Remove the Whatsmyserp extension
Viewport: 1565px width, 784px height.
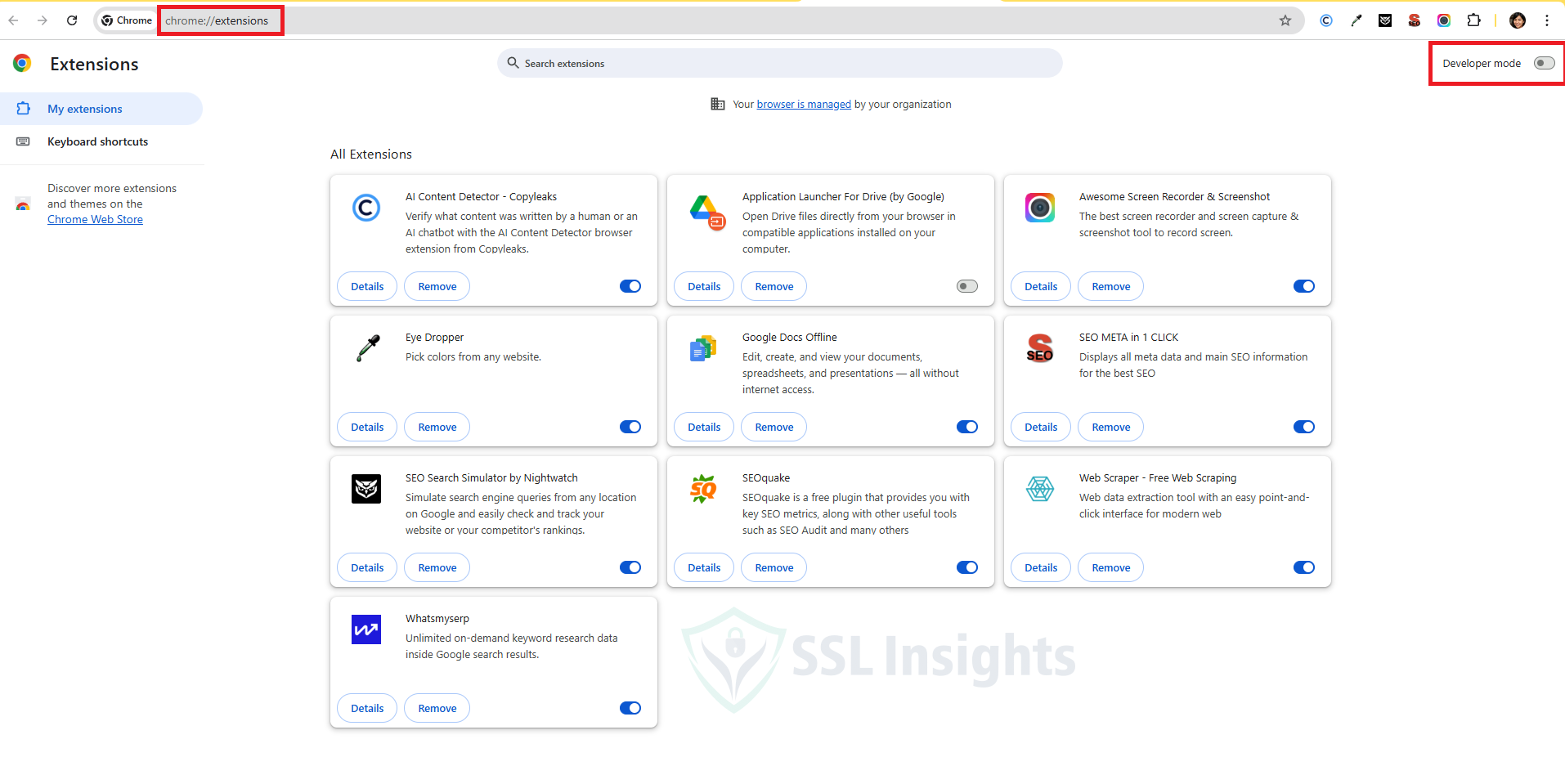pyautogui.click(x=437, y=708)
